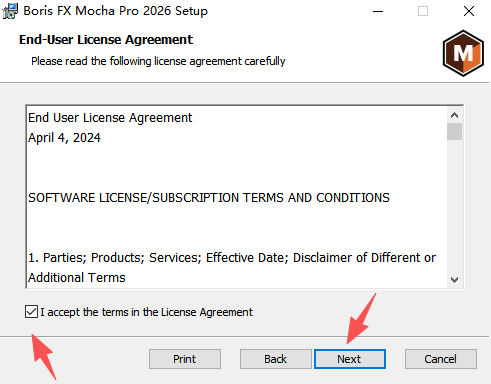The height and width of the screenshot is (384, 491).
Task: Click the 'SOFTWARE LICENSE/SUBSCRIPTION TERMS' line
Action: (209, 198)
